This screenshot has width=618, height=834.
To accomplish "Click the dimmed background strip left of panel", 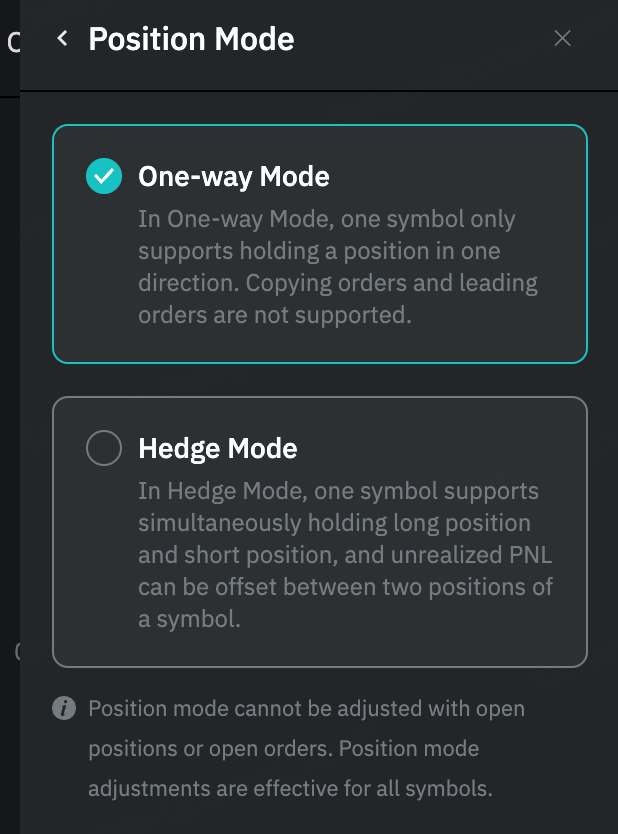I will (9, 400).
